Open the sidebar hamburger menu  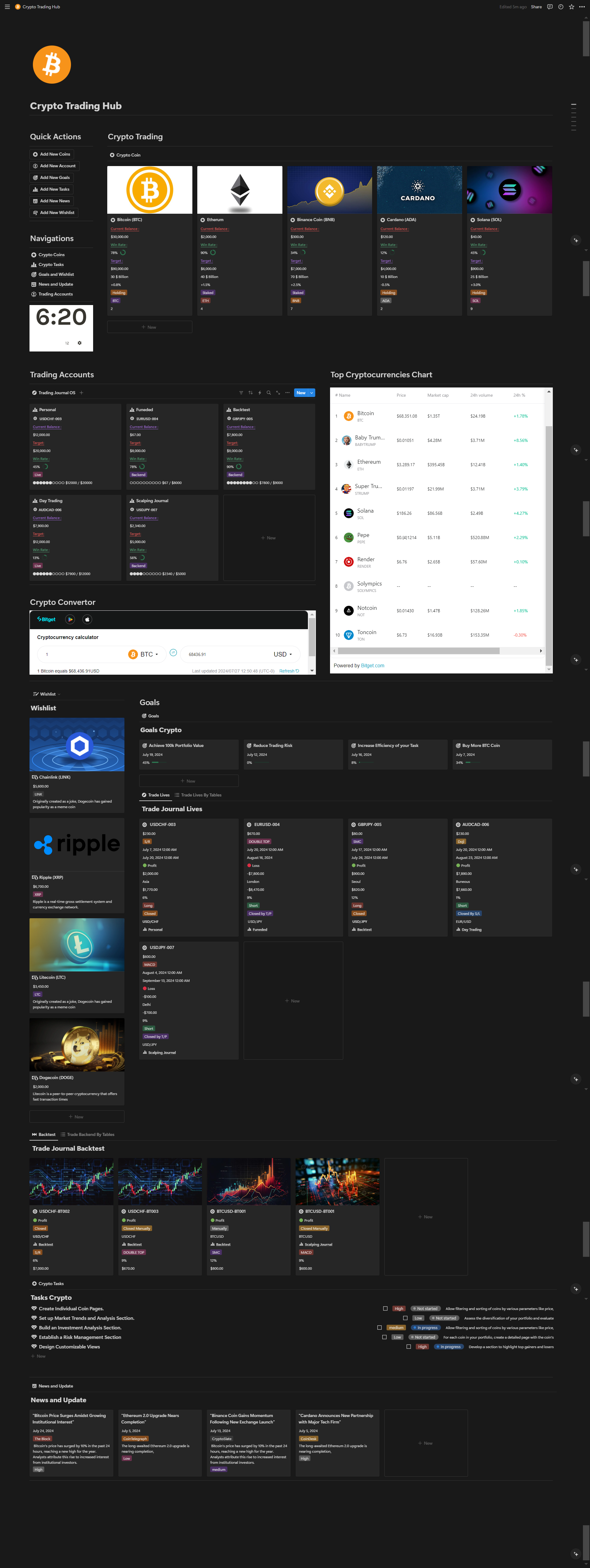[7, 7]
